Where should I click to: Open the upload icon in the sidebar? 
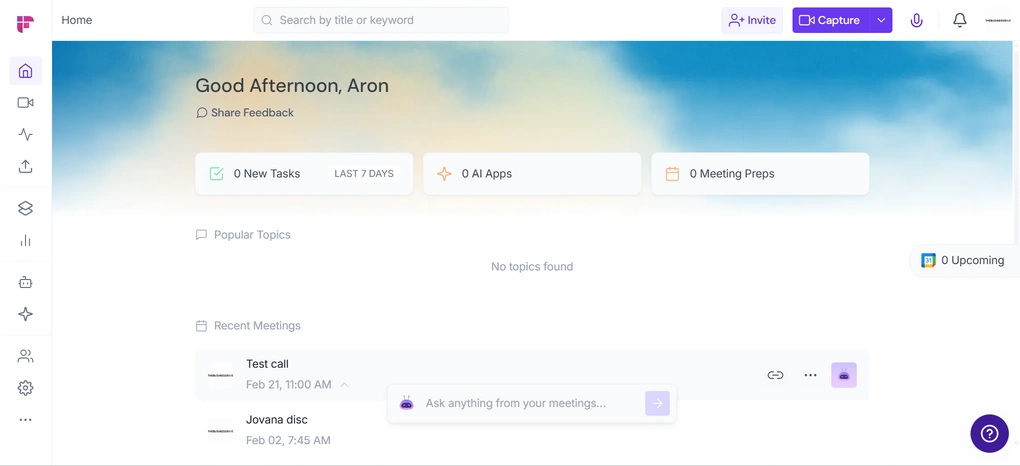(x=25, y=167)
